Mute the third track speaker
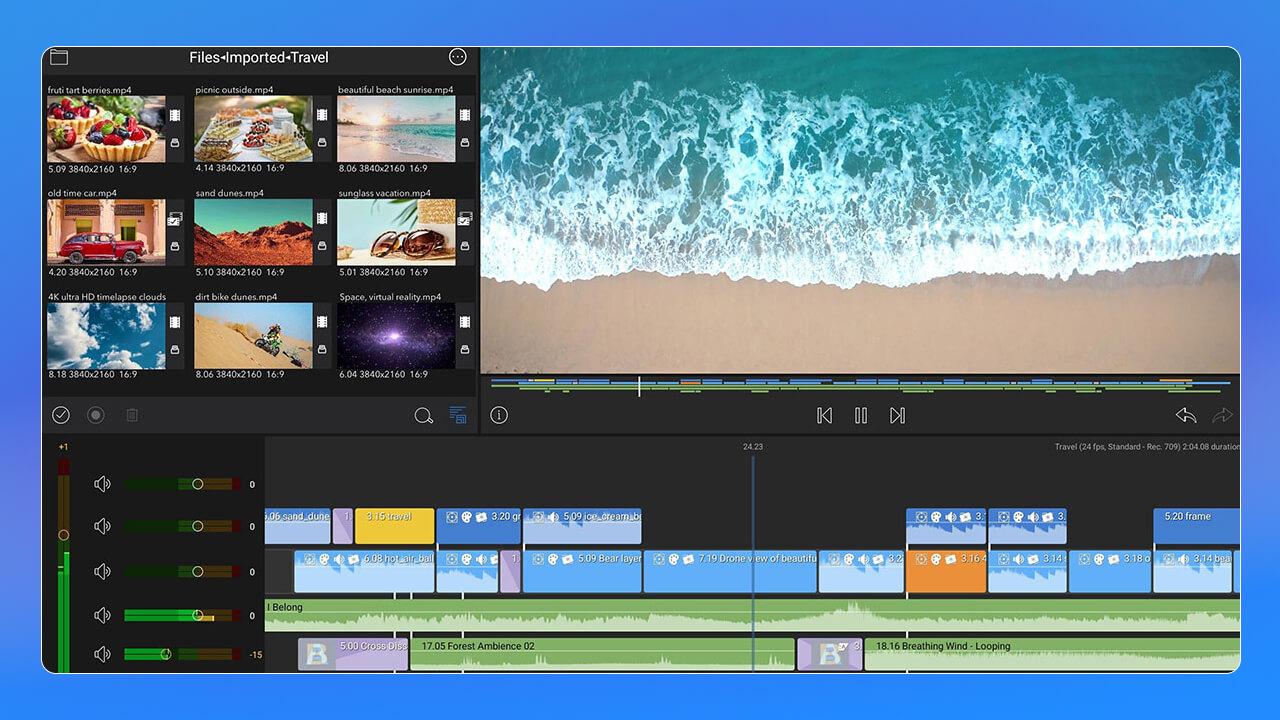This screenshot has height=720, width=1280. pyautogui.click(x=102, y=571)
